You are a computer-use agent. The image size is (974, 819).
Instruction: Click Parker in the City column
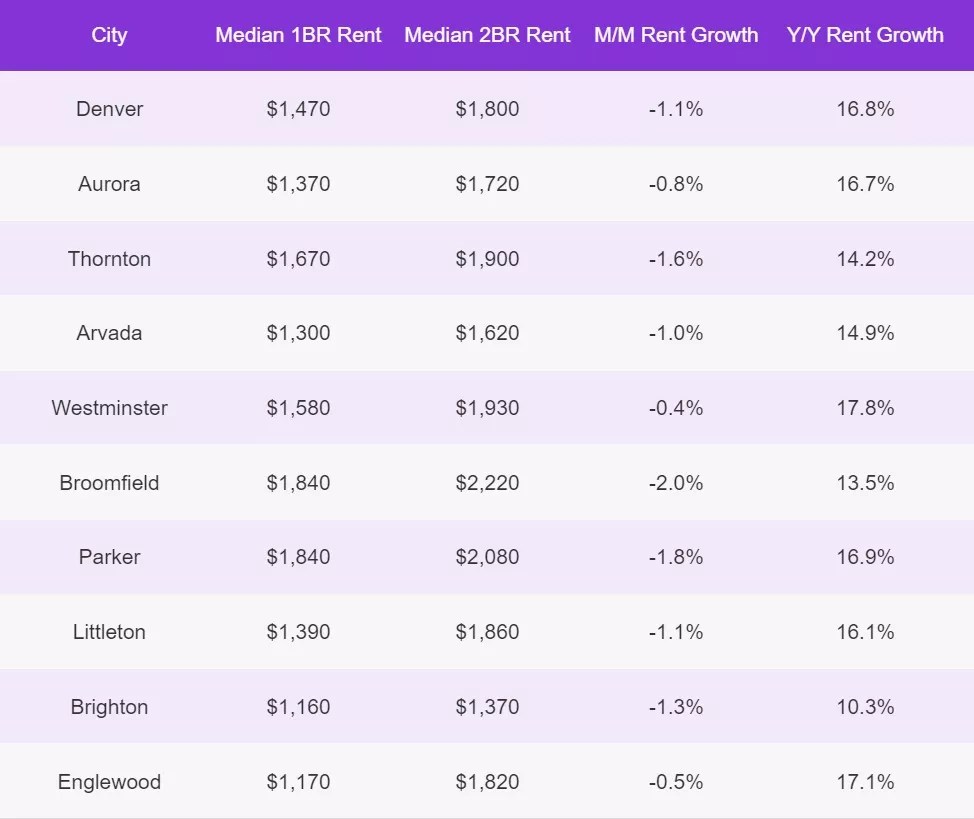[109, 557]
